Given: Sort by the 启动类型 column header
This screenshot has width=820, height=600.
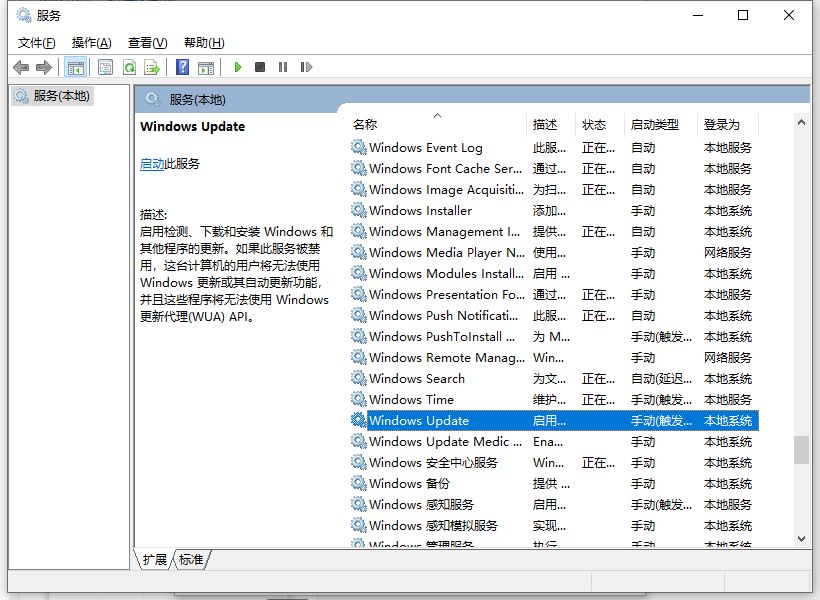Looking at the screenshot, I should coord(655,125).
